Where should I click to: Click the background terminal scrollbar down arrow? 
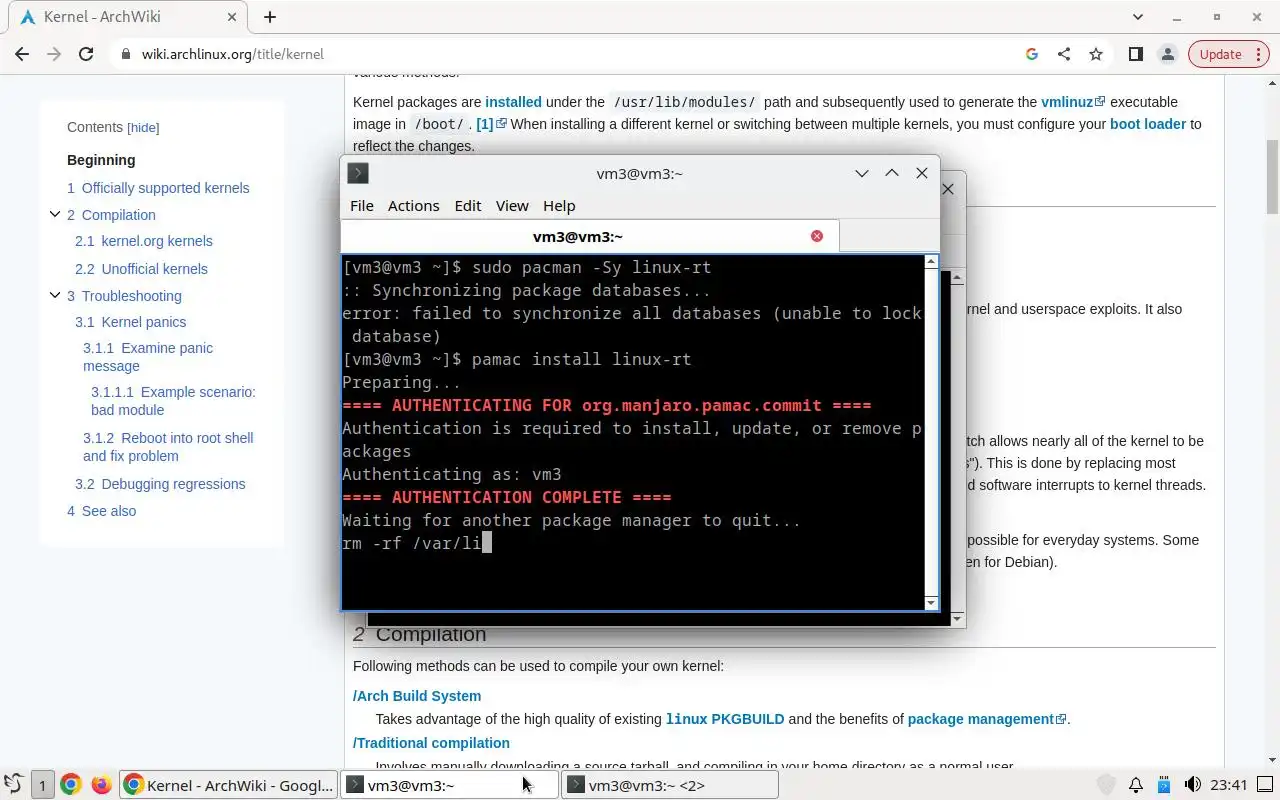pos(957,619)
